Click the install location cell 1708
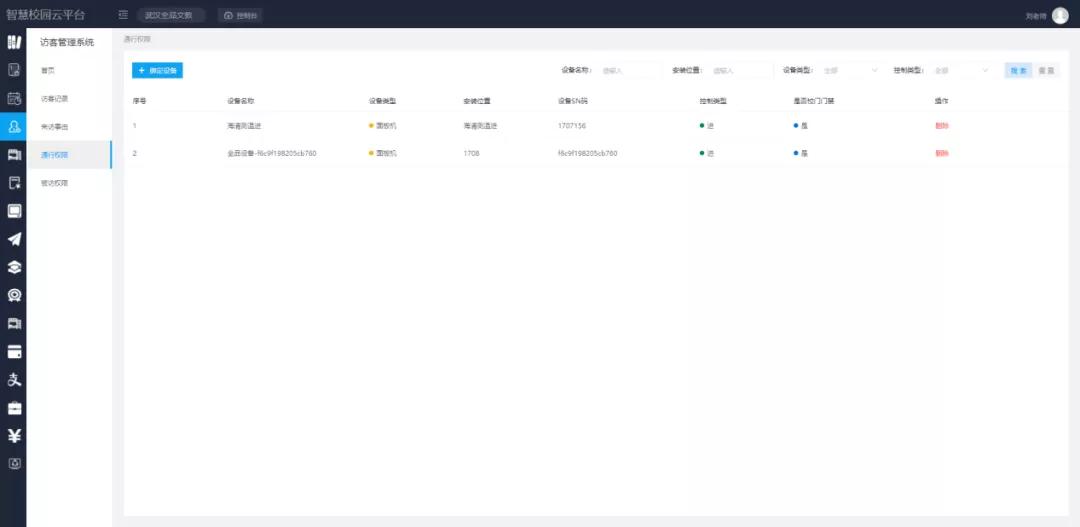The image size is (1080, 527). point(471,154)
